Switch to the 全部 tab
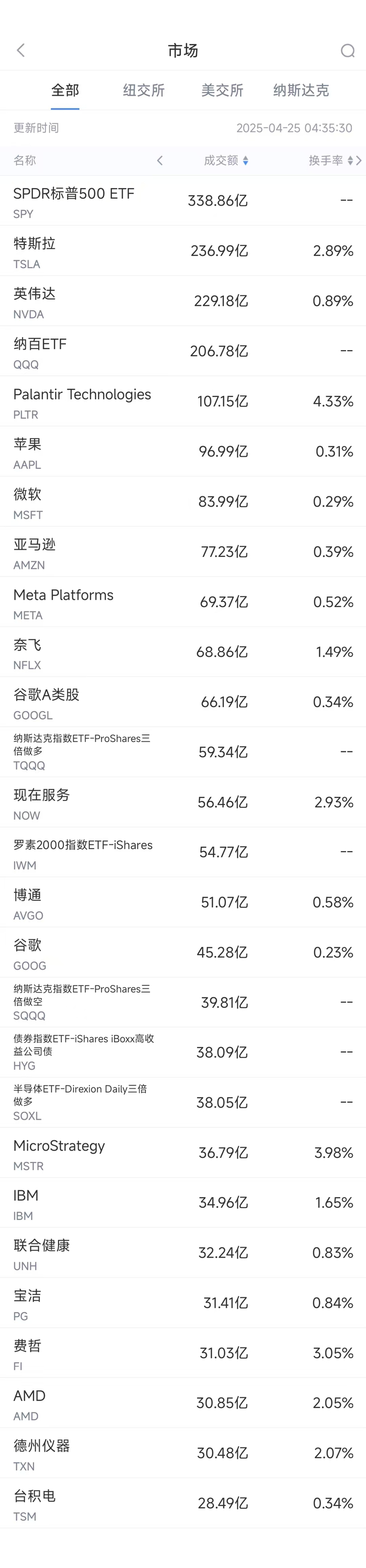 [x=65, y=91]
